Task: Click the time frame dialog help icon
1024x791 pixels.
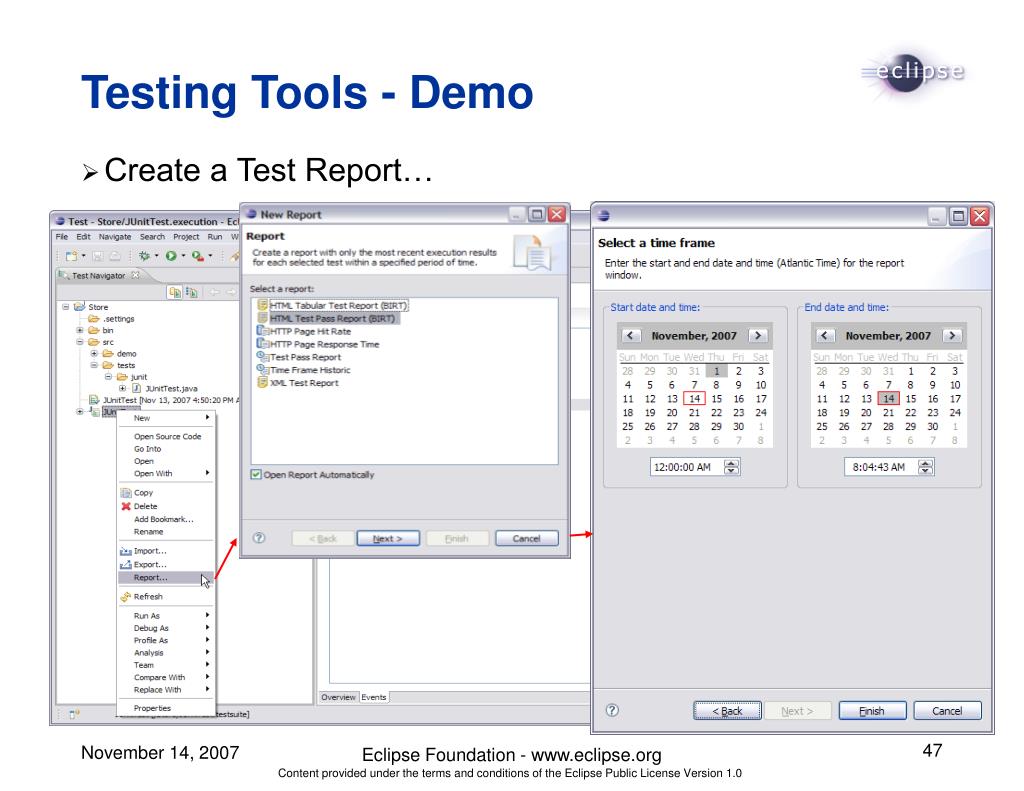Action: (x=612, y=710)
